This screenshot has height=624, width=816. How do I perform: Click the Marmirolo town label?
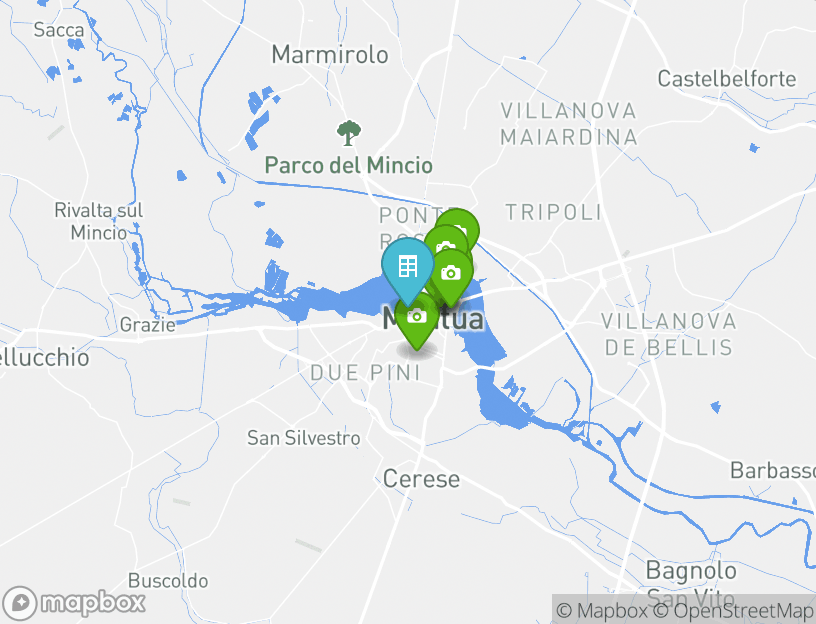[x=330, y=54]
